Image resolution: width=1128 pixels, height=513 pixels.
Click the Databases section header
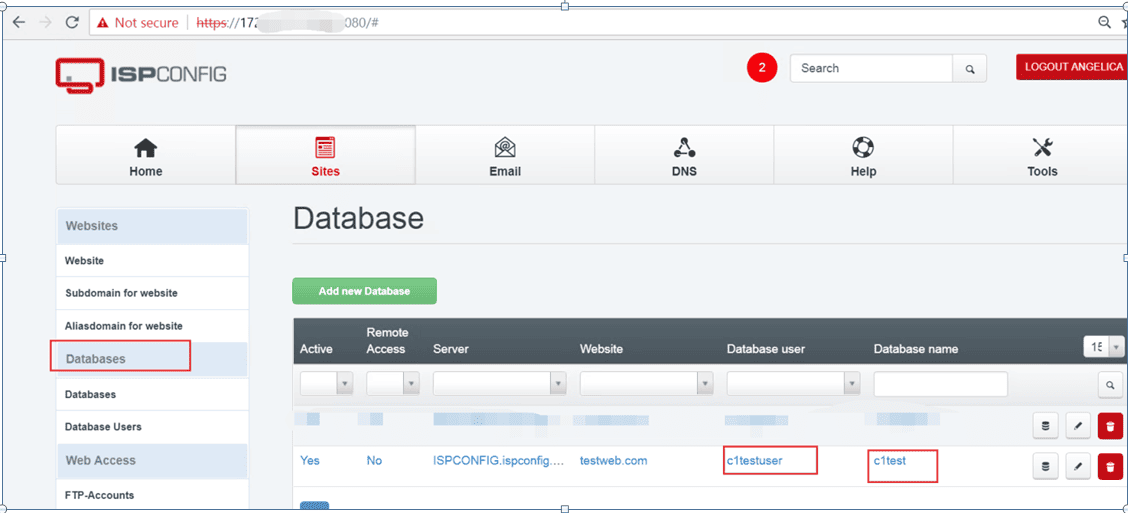coord(152,358)
